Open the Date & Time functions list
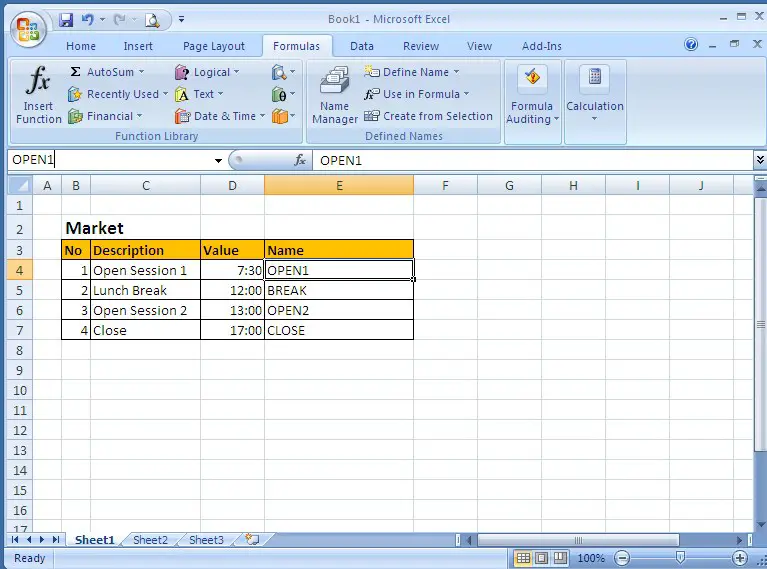Image resolution: width=767 pixels, height=569 pixels. click(220, 116)
